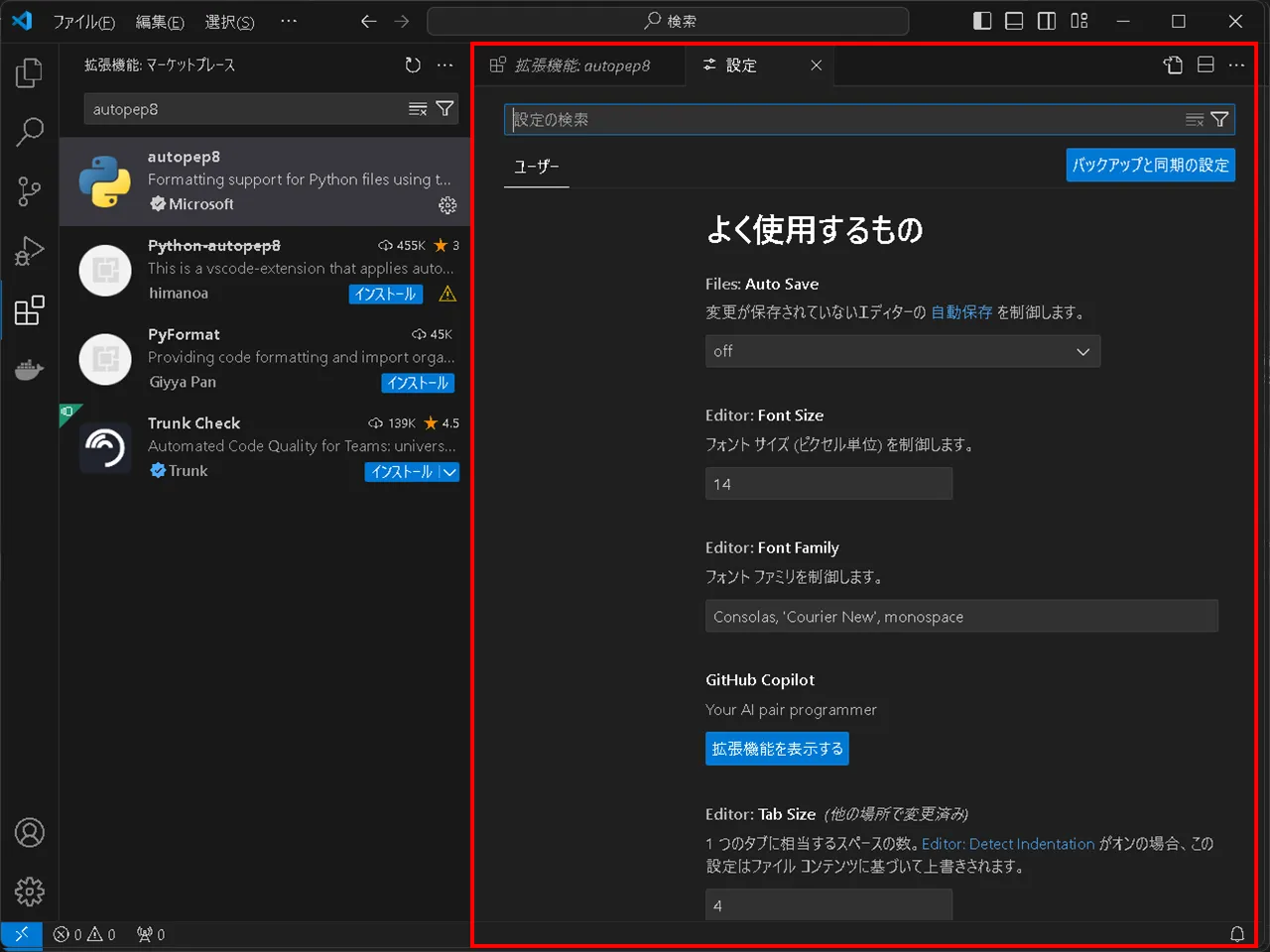
Task: Open autopep8 extension manage gear
Action: pos(447,205)
